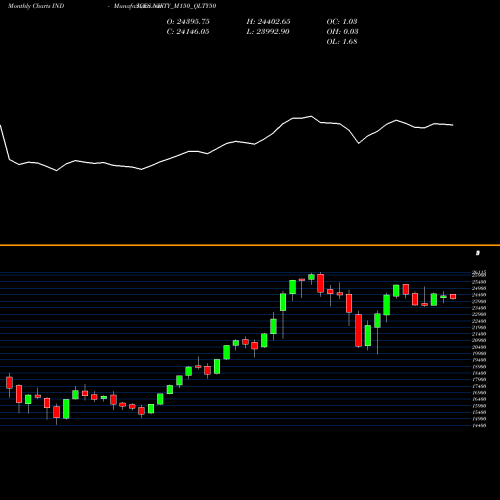Image resolution: width=500 pixels, height=500 pixels.
Task: Click the 'OC: 1.03' statistic
Action: [342, 22]
